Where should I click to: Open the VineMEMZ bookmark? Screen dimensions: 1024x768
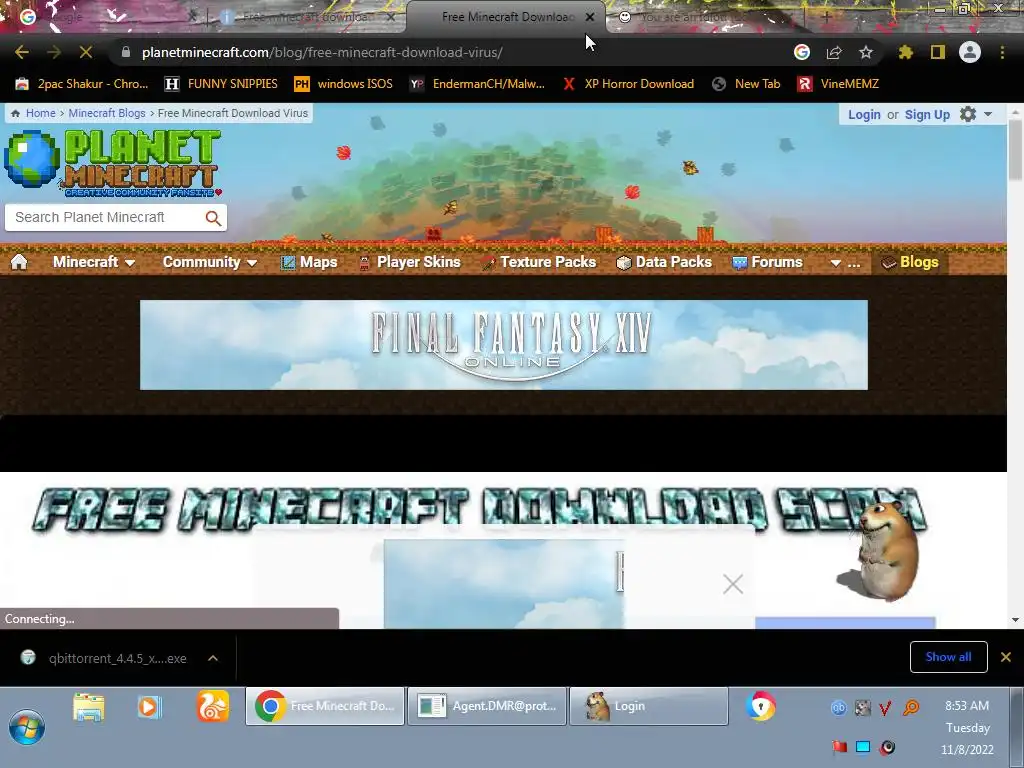pos(839,84)
